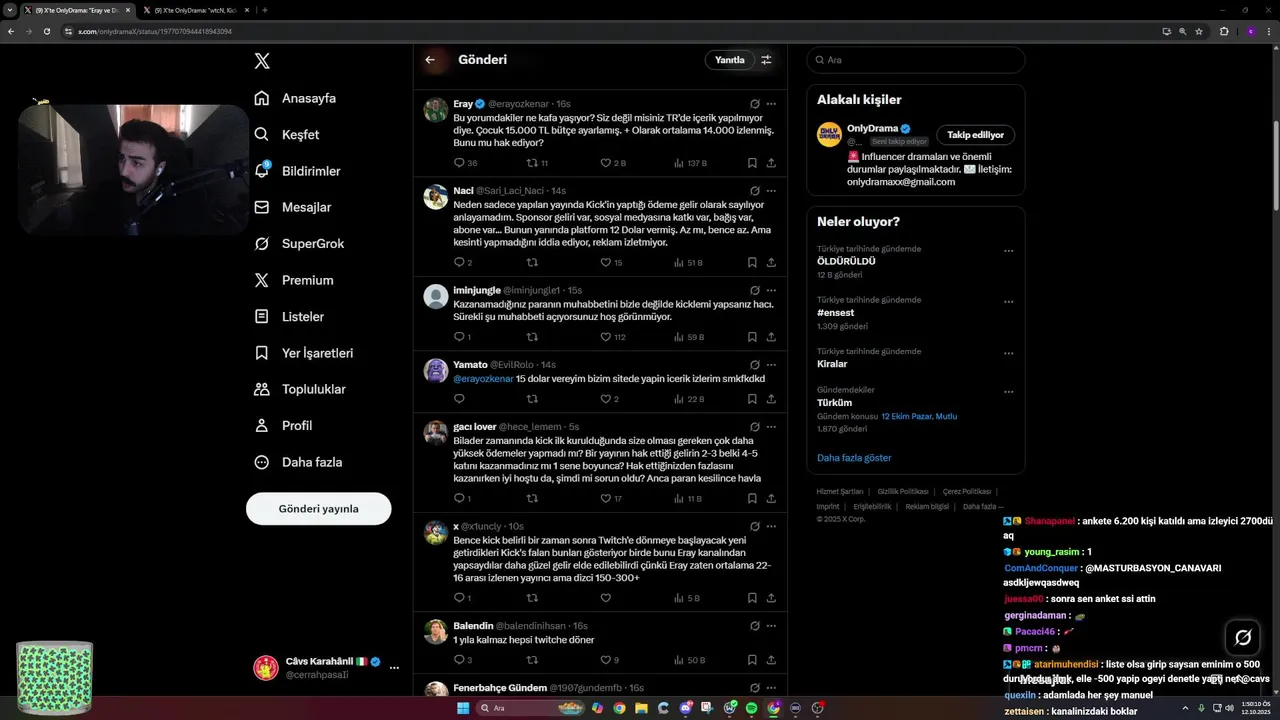This screenshot has height=720, width=1280.
Task: Click 12 Ekim Pazar, Mutlu trend link
Action: click(x=919, y=416)
